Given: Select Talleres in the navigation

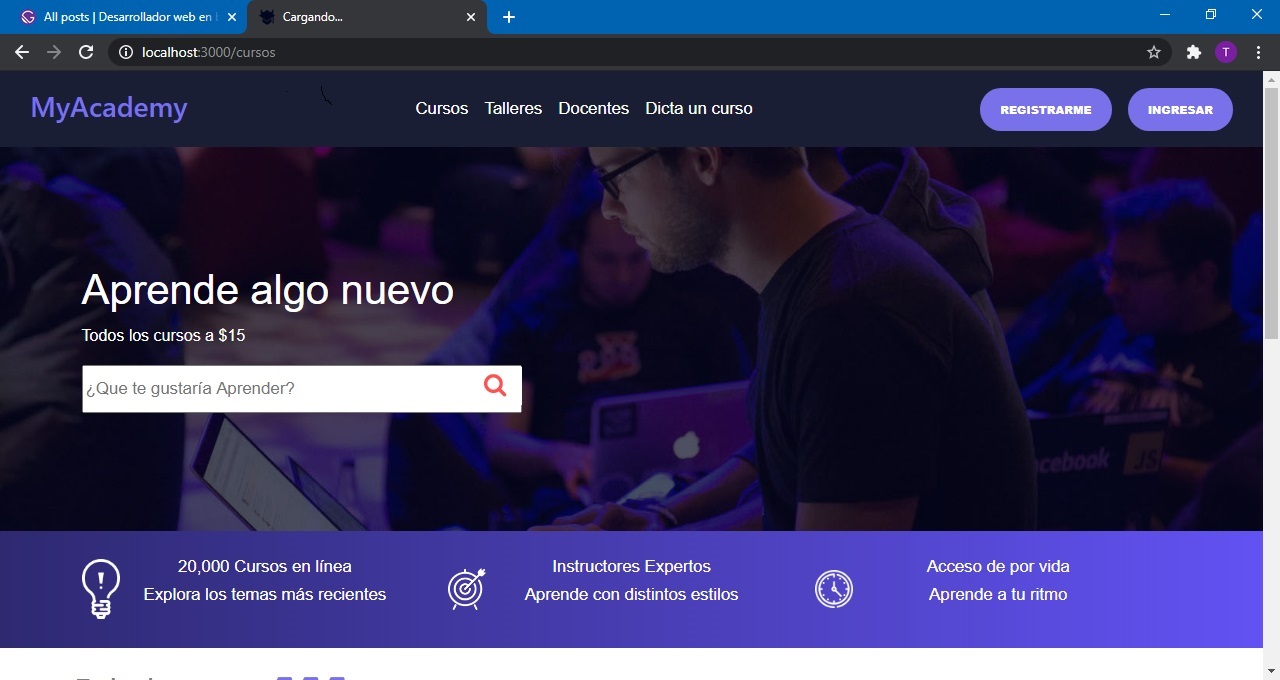Looking at the screenshot, I should click(513, 108).
